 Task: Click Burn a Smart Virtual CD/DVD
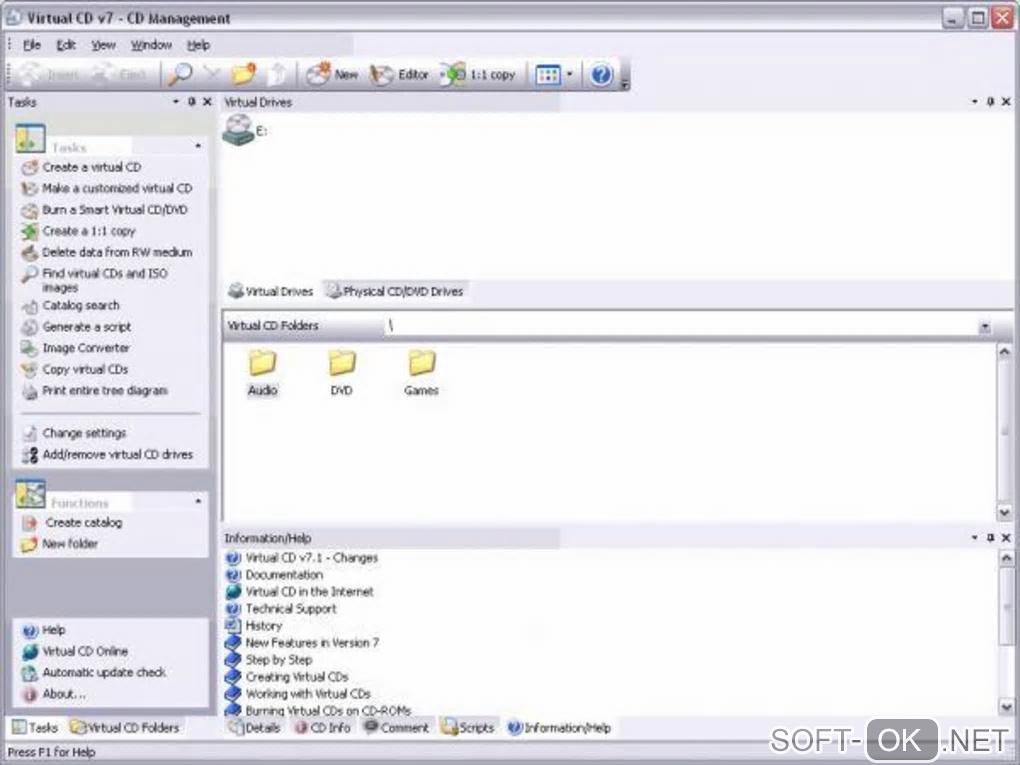[x=105, y=210]
